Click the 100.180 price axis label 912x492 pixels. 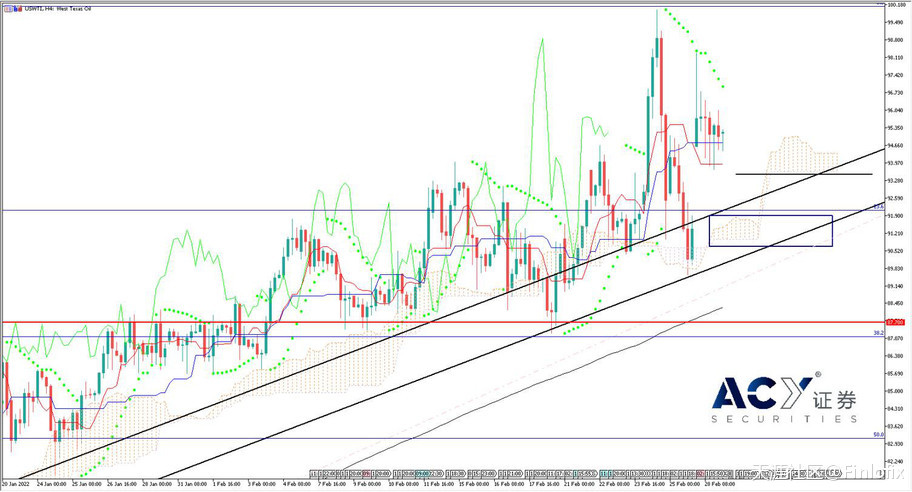pyautogui.click(x=895, y=5)
